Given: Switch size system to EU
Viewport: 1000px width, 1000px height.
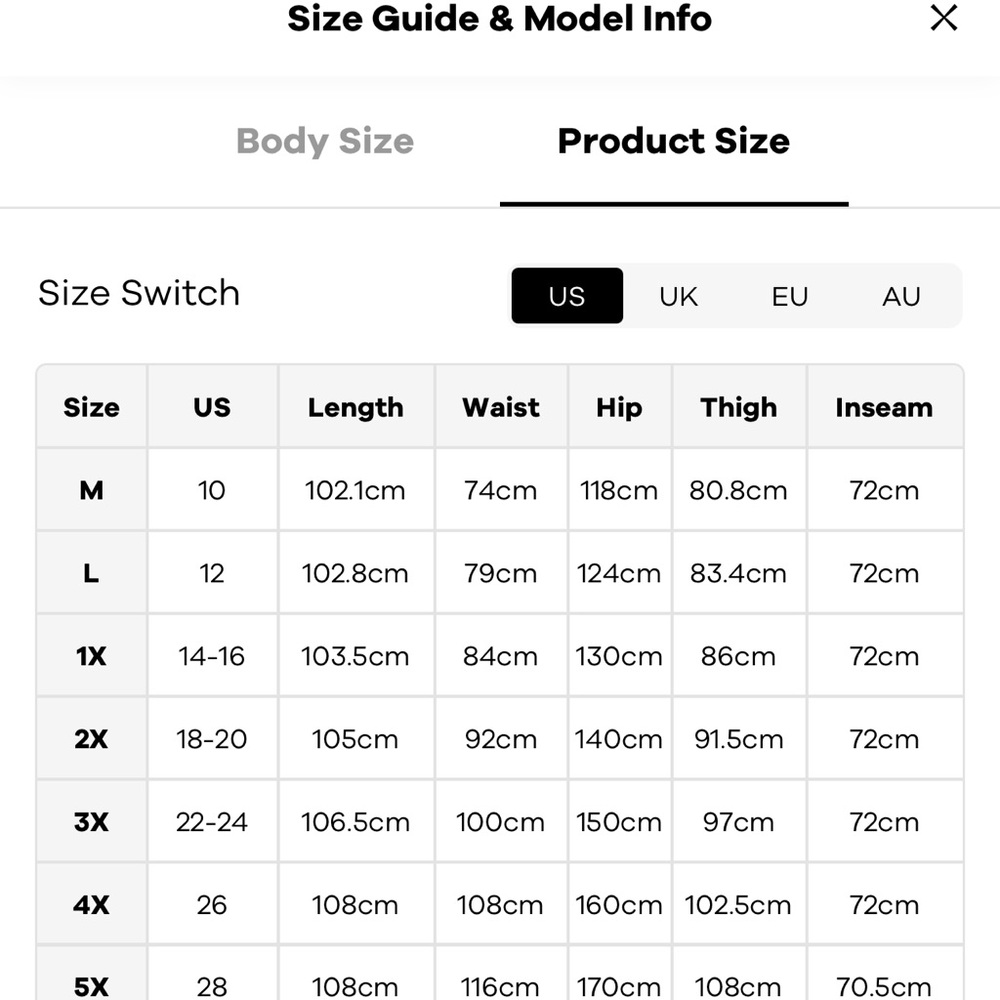Looking at the screenshot, I should 789,296.
